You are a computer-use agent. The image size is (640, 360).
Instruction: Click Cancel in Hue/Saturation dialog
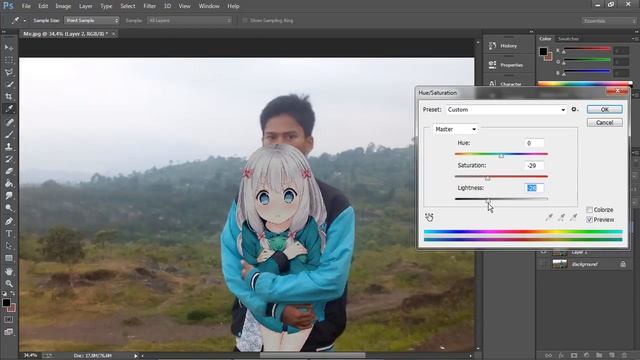604,122
